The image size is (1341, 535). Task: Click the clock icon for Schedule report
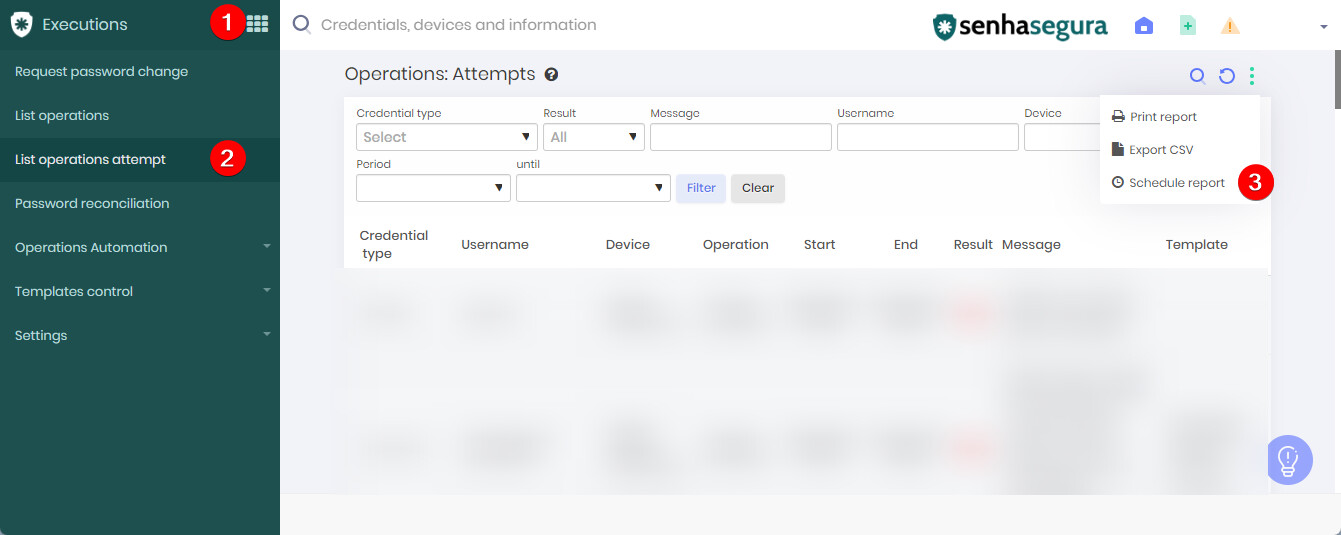[x=1118, y=183]
